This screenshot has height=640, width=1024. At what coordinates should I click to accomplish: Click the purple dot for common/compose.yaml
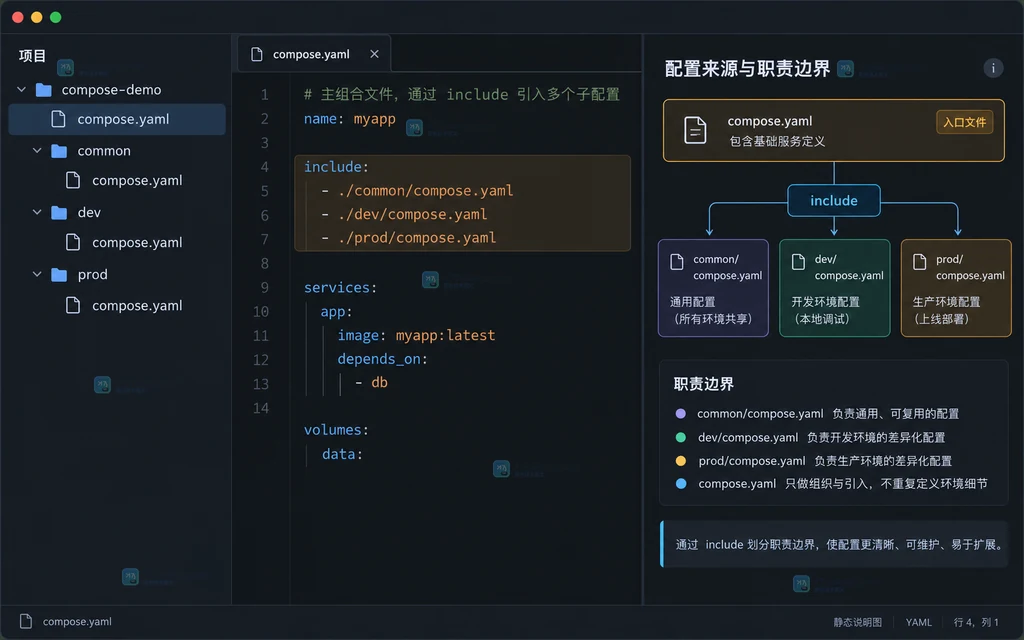click(680, 413)
